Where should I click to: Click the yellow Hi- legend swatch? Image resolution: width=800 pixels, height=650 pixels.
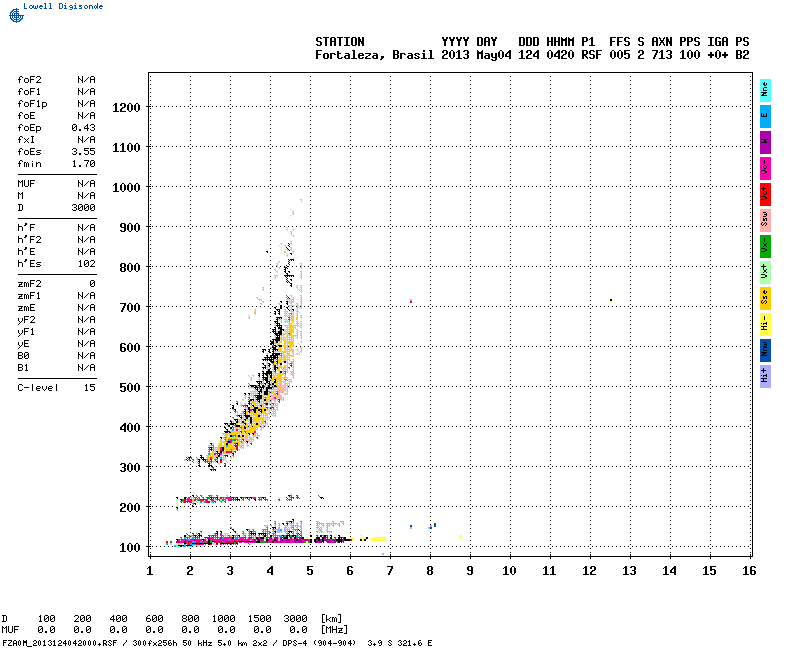[x=765, y=324]
